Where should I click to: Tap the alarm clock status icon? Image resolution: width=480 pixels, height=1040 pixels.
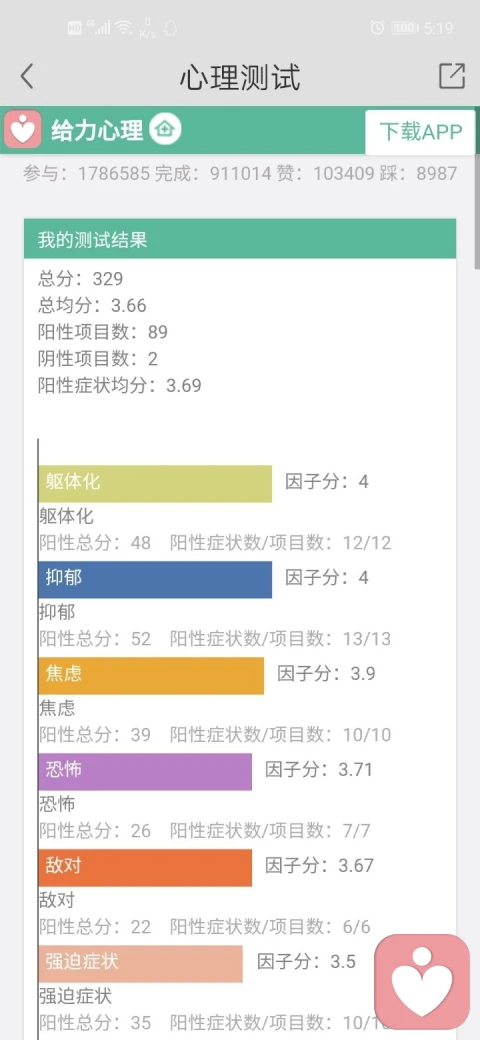pyautogui.click(x=377, y=28)
